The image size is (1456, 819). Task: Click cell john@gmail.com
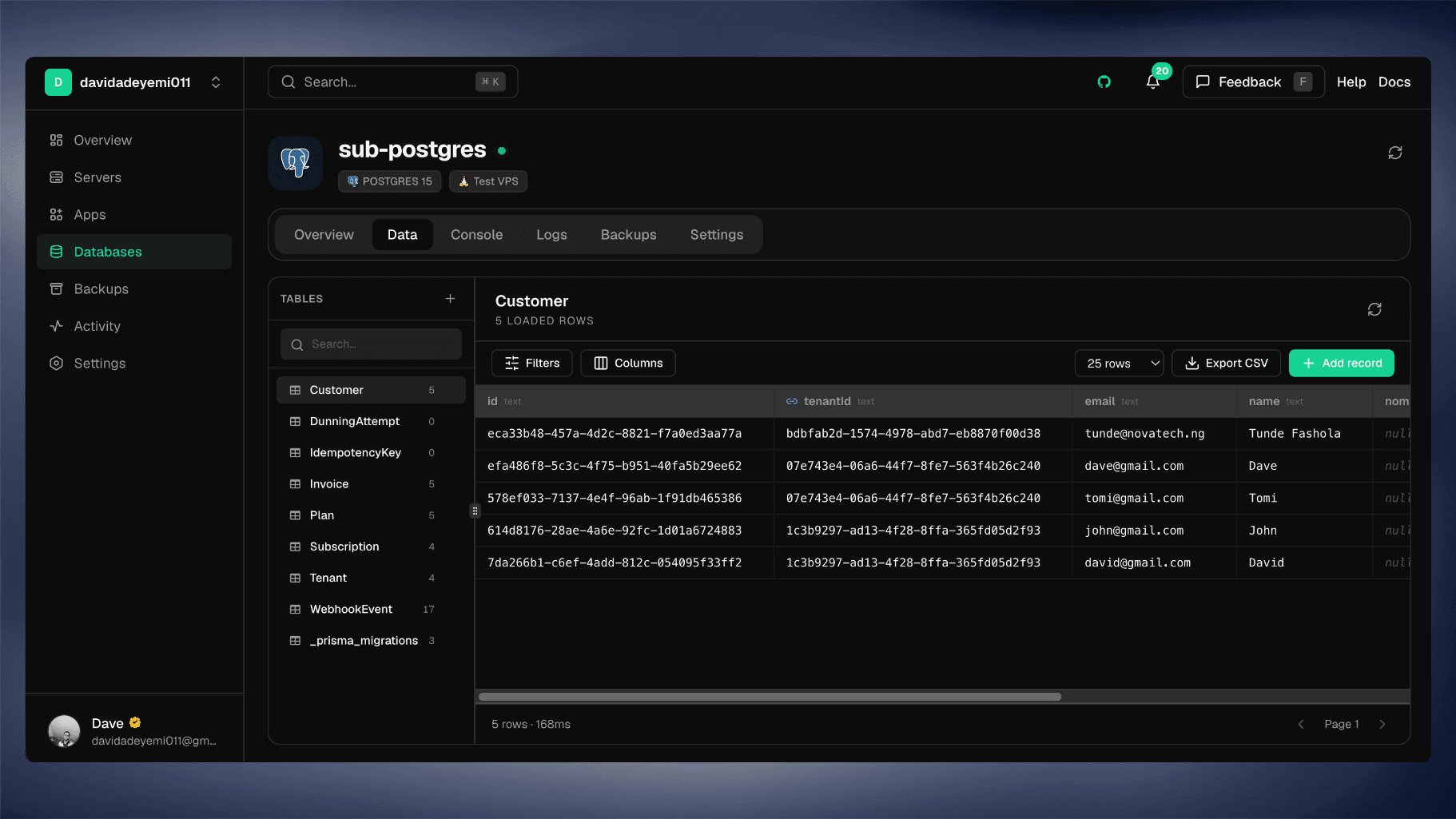(x=1154, y=531)
